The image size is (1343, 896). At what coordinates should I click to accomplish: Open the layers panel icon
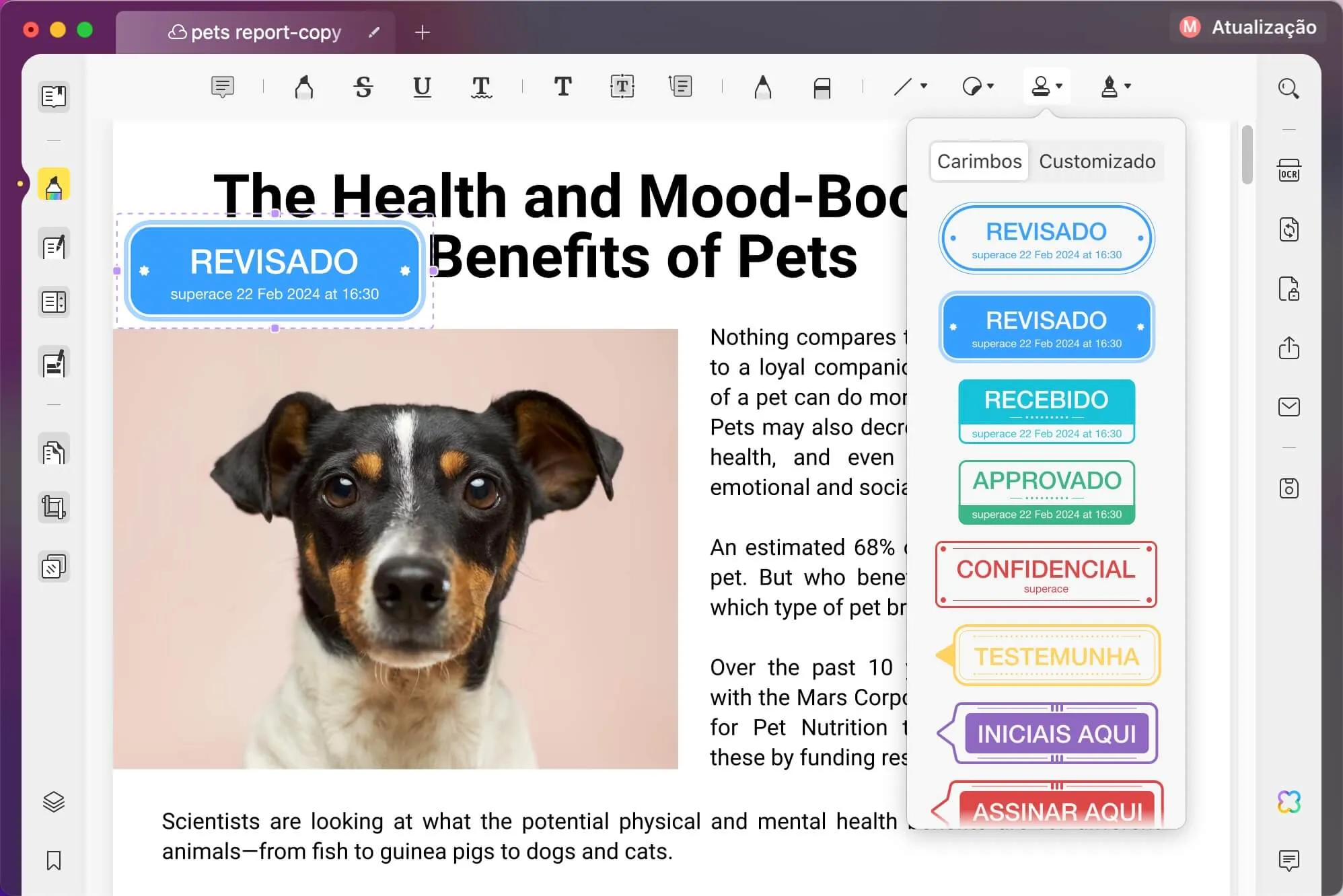(54, 801)
